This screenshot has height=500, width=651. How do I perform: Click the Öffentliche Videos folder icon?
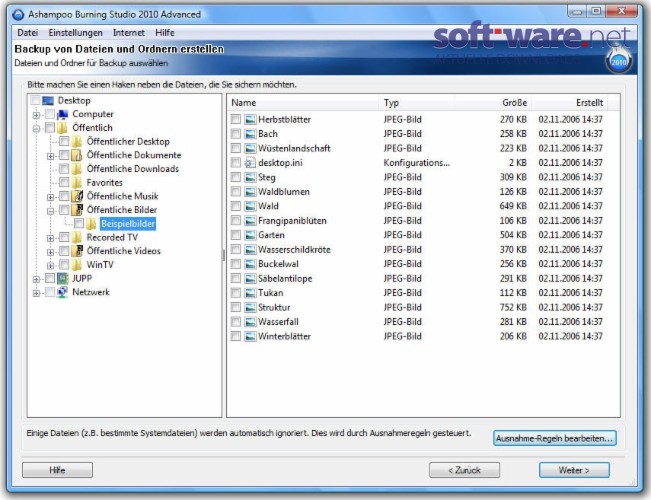click(77, 251)
